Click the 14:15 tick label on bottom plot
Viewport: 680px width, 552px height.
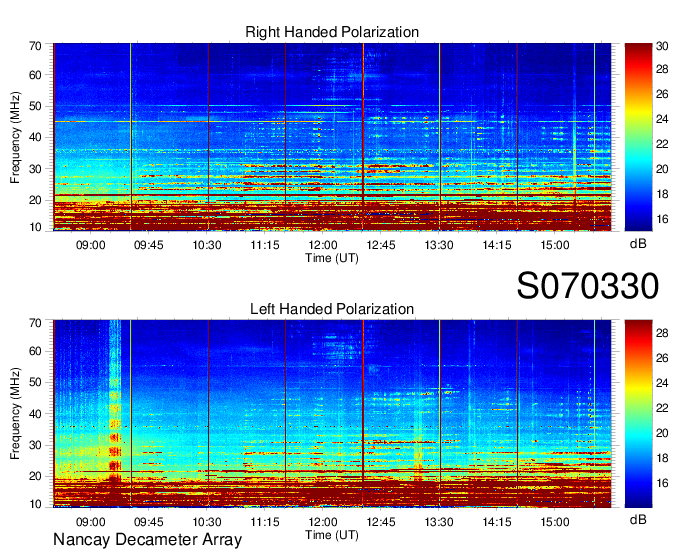[497, 522]
